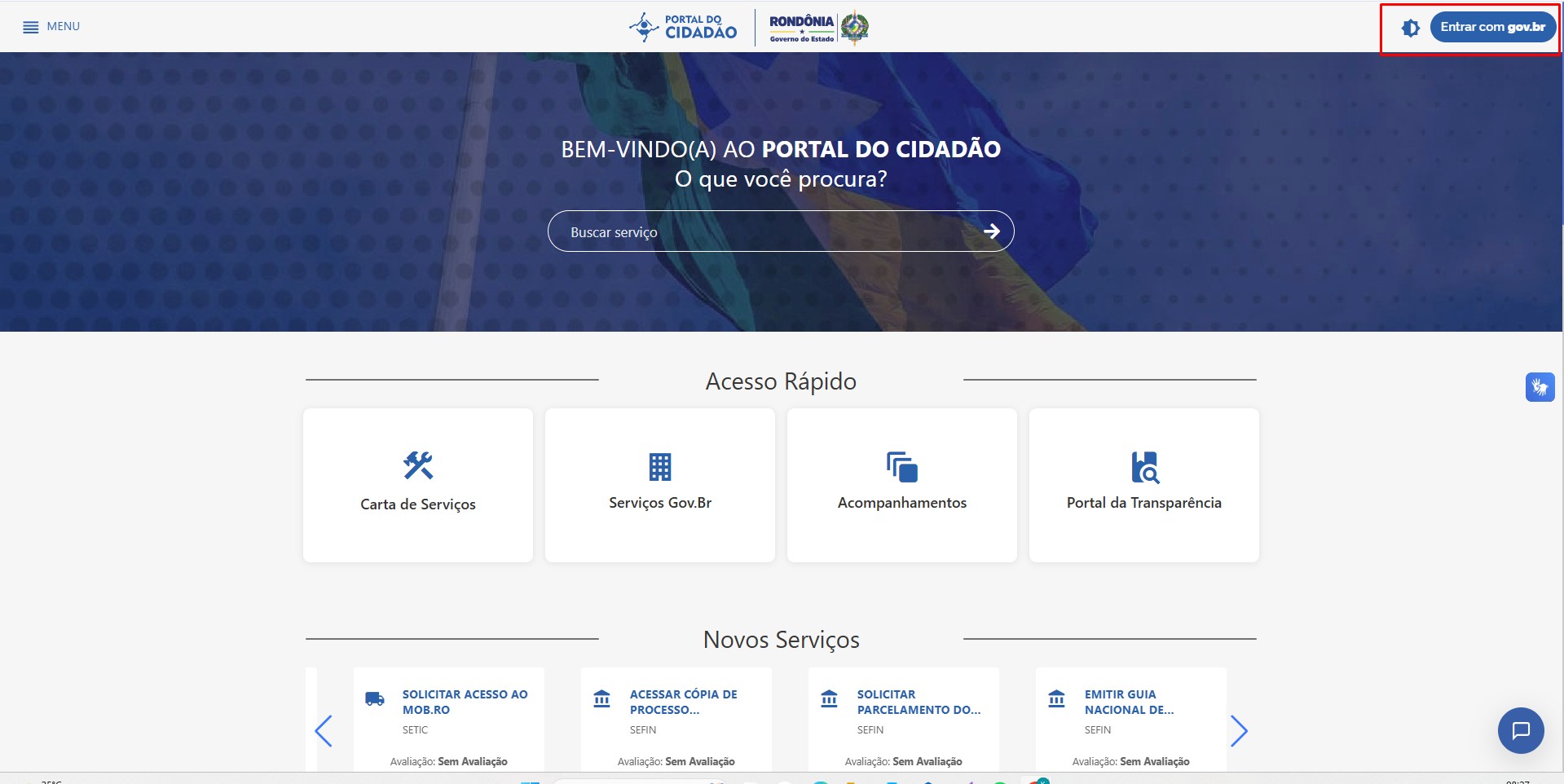Open the Serviços Gov.Br building icon
The height and width of the screenshot is (784, 1564).
(x=659, y=467)
